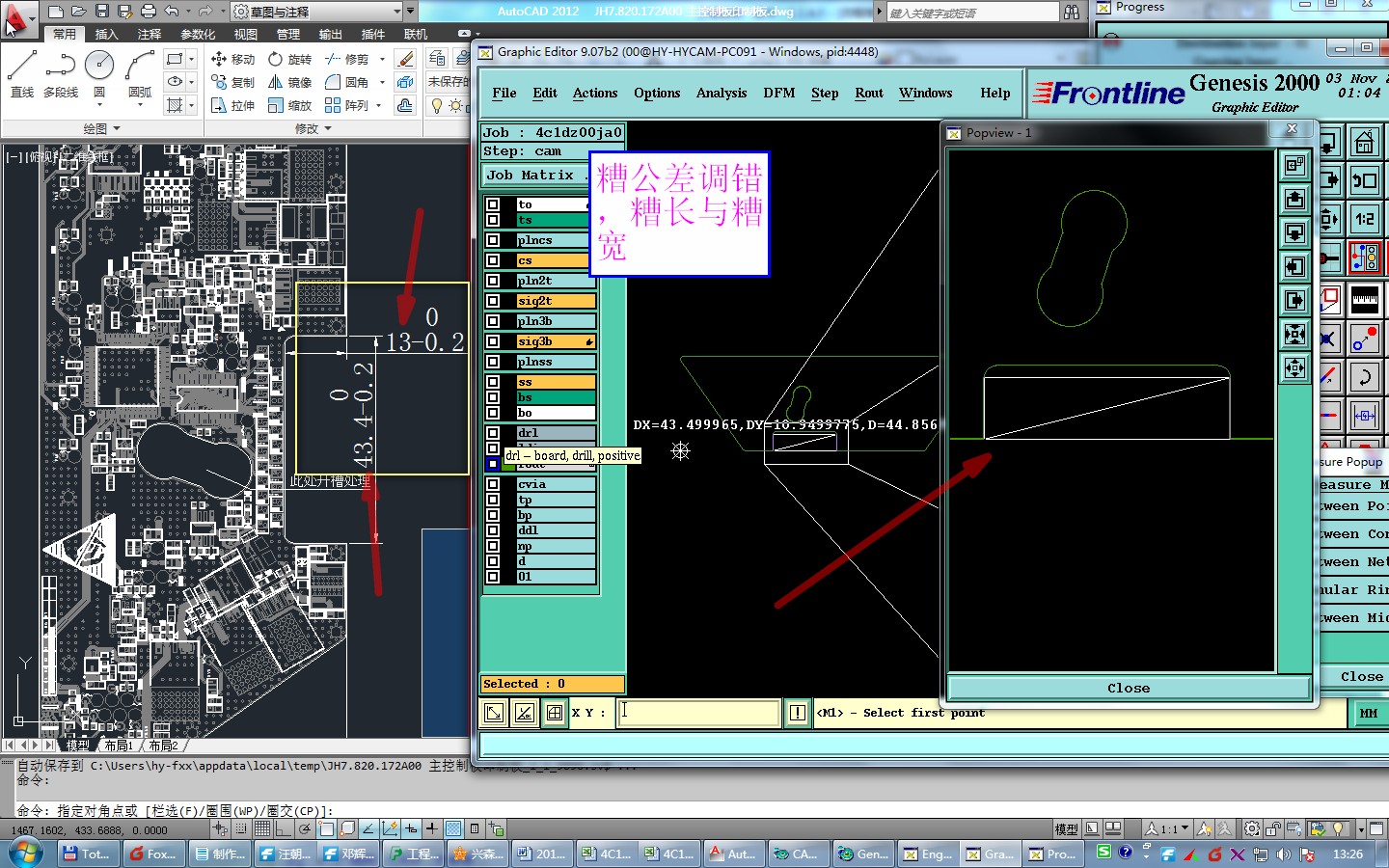Expand the 绘图 (Draw) panel dropdown
Viewport: 1389px width, 868px height.
pos(117,128)
